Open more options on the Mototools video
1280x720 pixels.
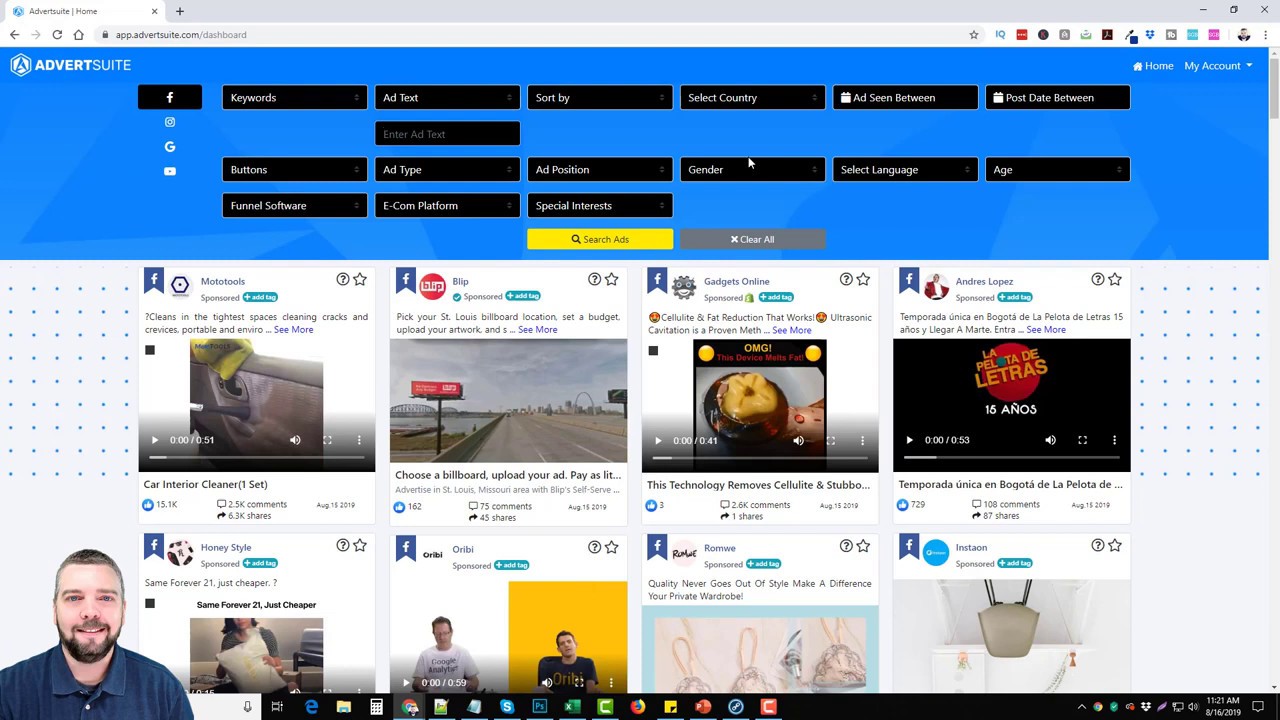359,440
